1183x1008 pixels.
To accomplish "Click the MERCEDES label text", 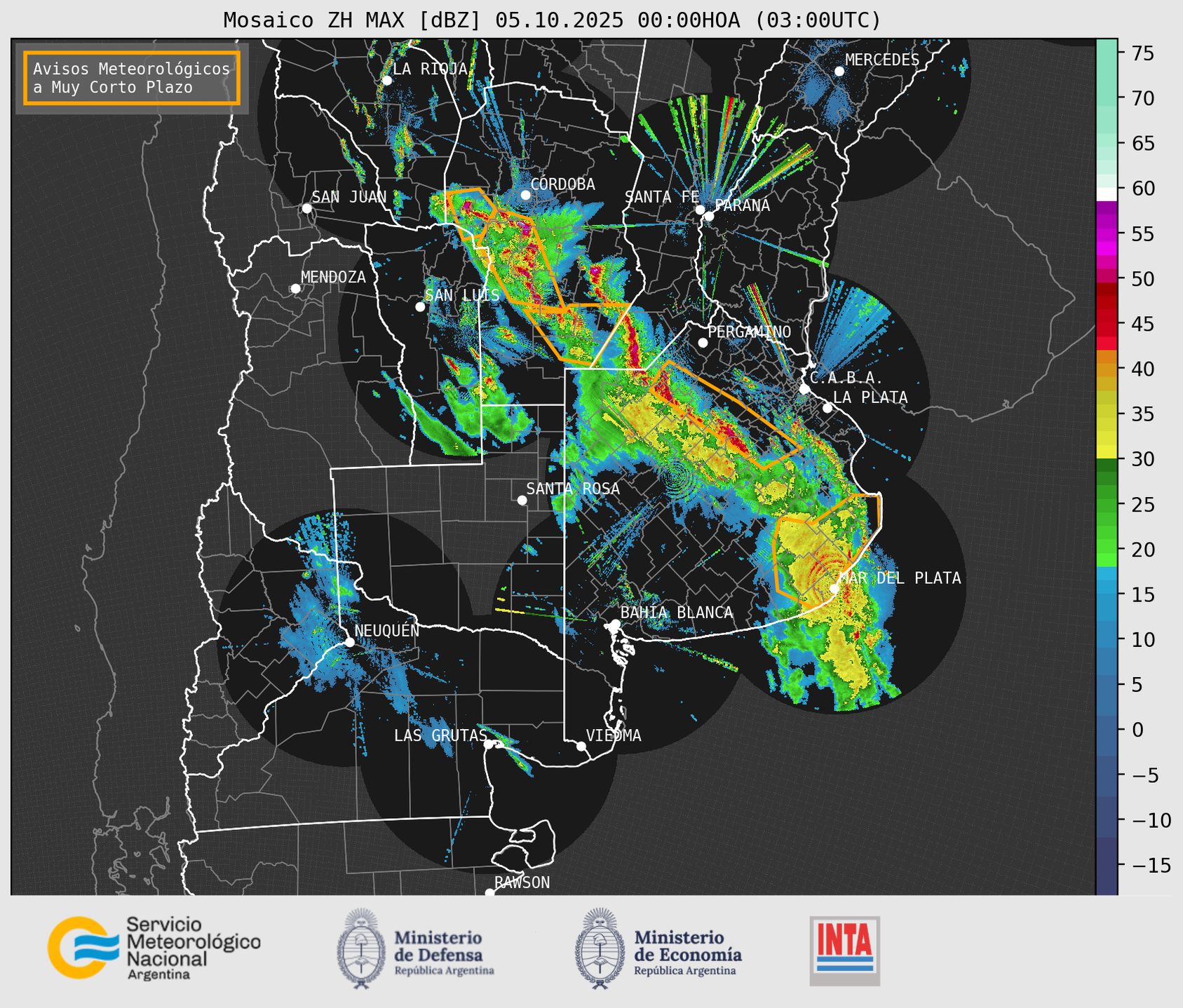I will 882,60.
